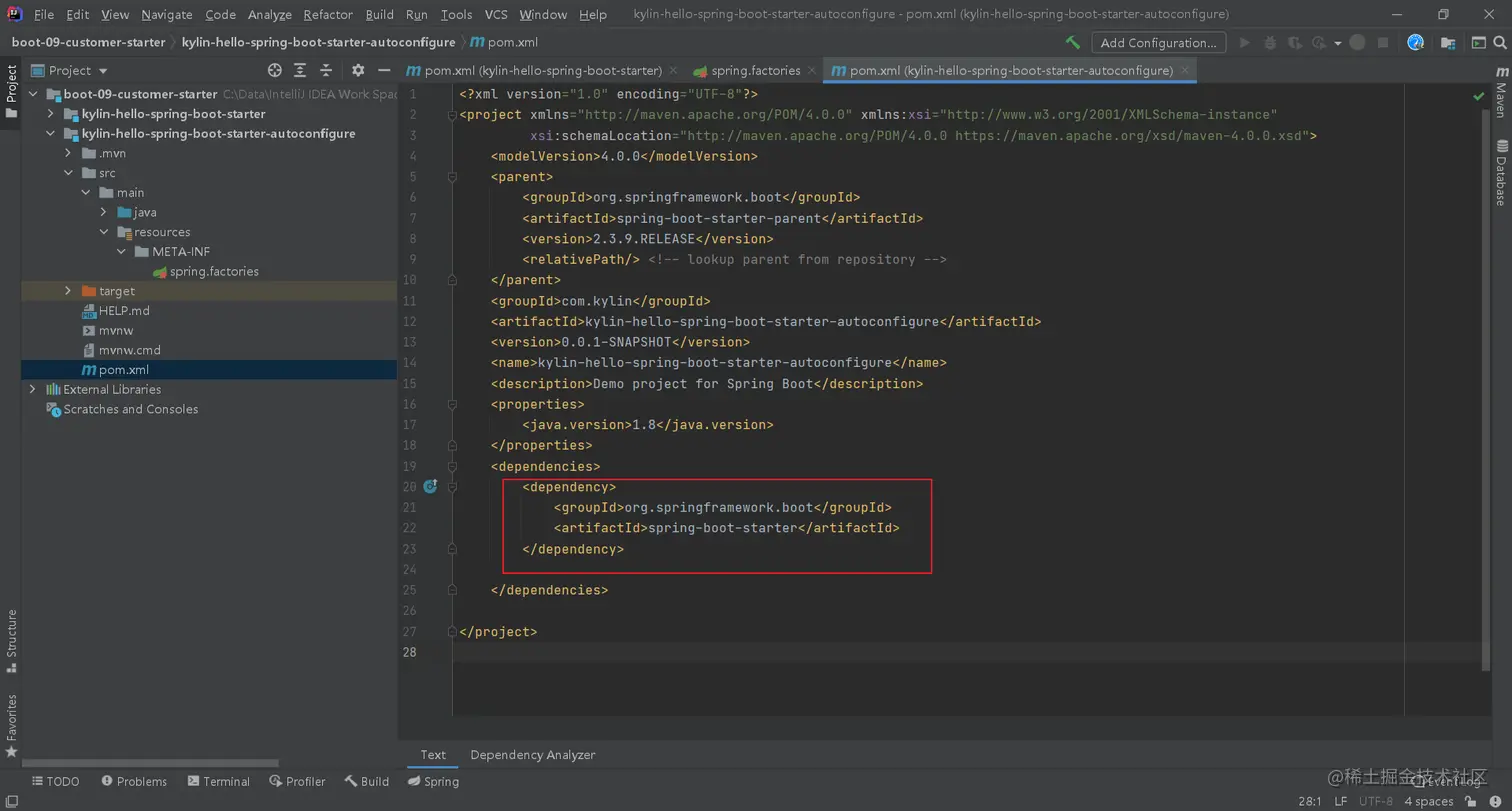Click the Expand All icon in Project panel
Image resolution: width=1512 pixels, height=811 pixels.
point(302,70)
